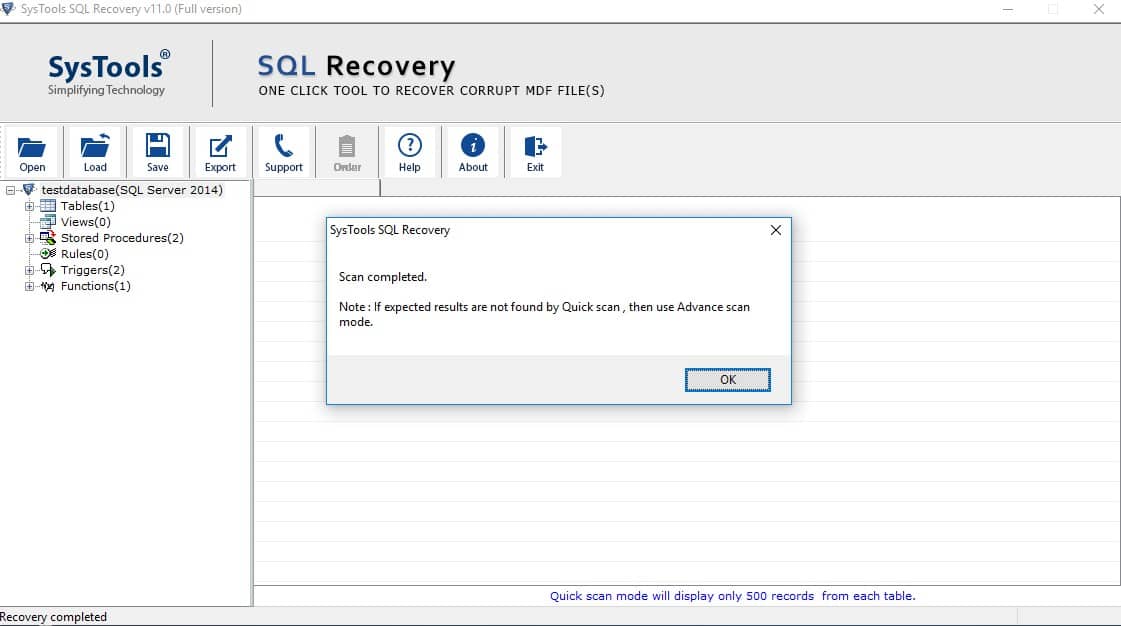The height and width of the screenshot is (626, 1121).
Task: Select Triggers(2) tree item
Action: coord(93,269)
